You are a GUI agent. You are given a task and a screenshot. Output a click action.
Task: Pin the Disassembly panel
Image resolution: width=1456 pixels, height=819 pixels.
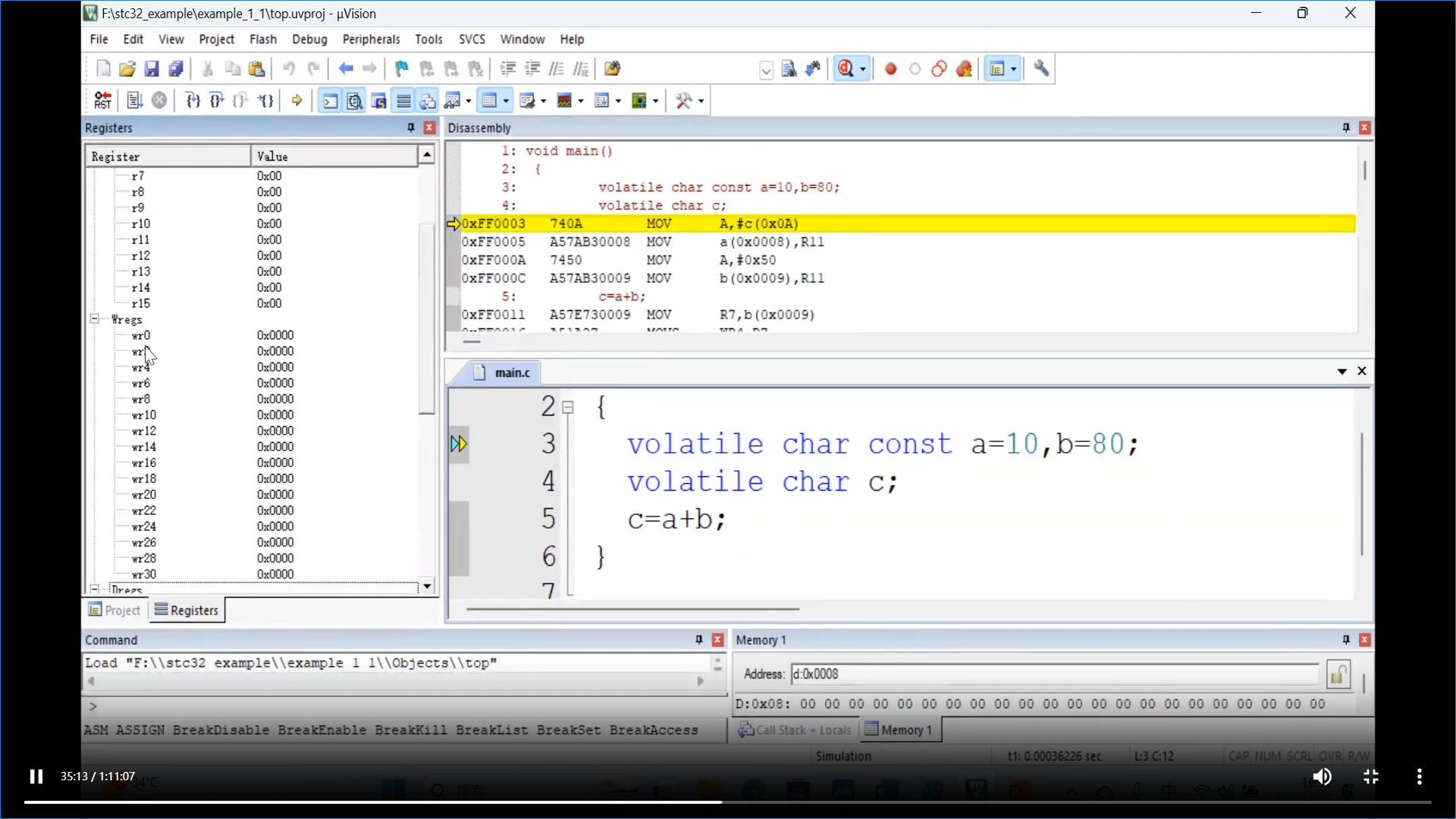click(x=1346, y=127)
